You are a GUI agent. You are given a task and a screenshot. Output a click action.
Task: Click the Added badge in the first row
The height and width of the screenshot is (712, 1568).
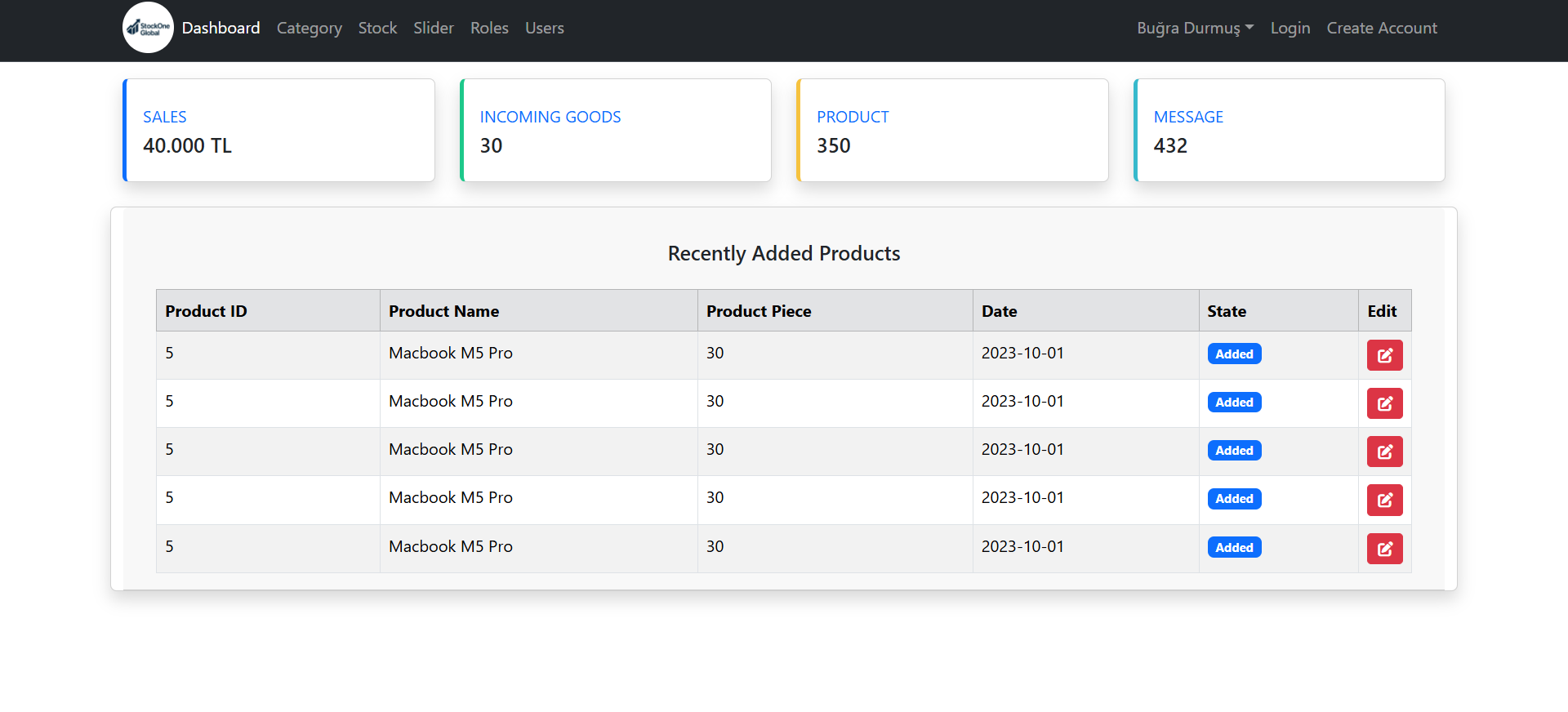[1234, 354]
